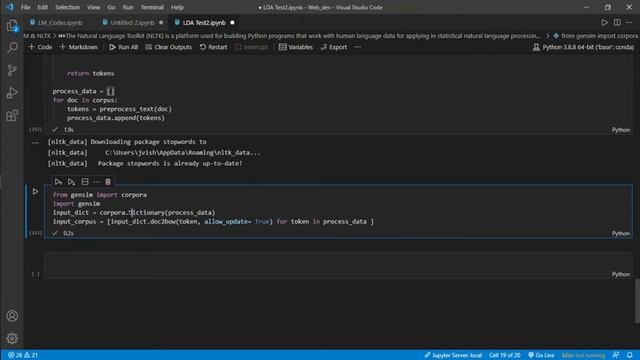Export the notebook
Screen dimensions: 640x360
coord(334,47)
